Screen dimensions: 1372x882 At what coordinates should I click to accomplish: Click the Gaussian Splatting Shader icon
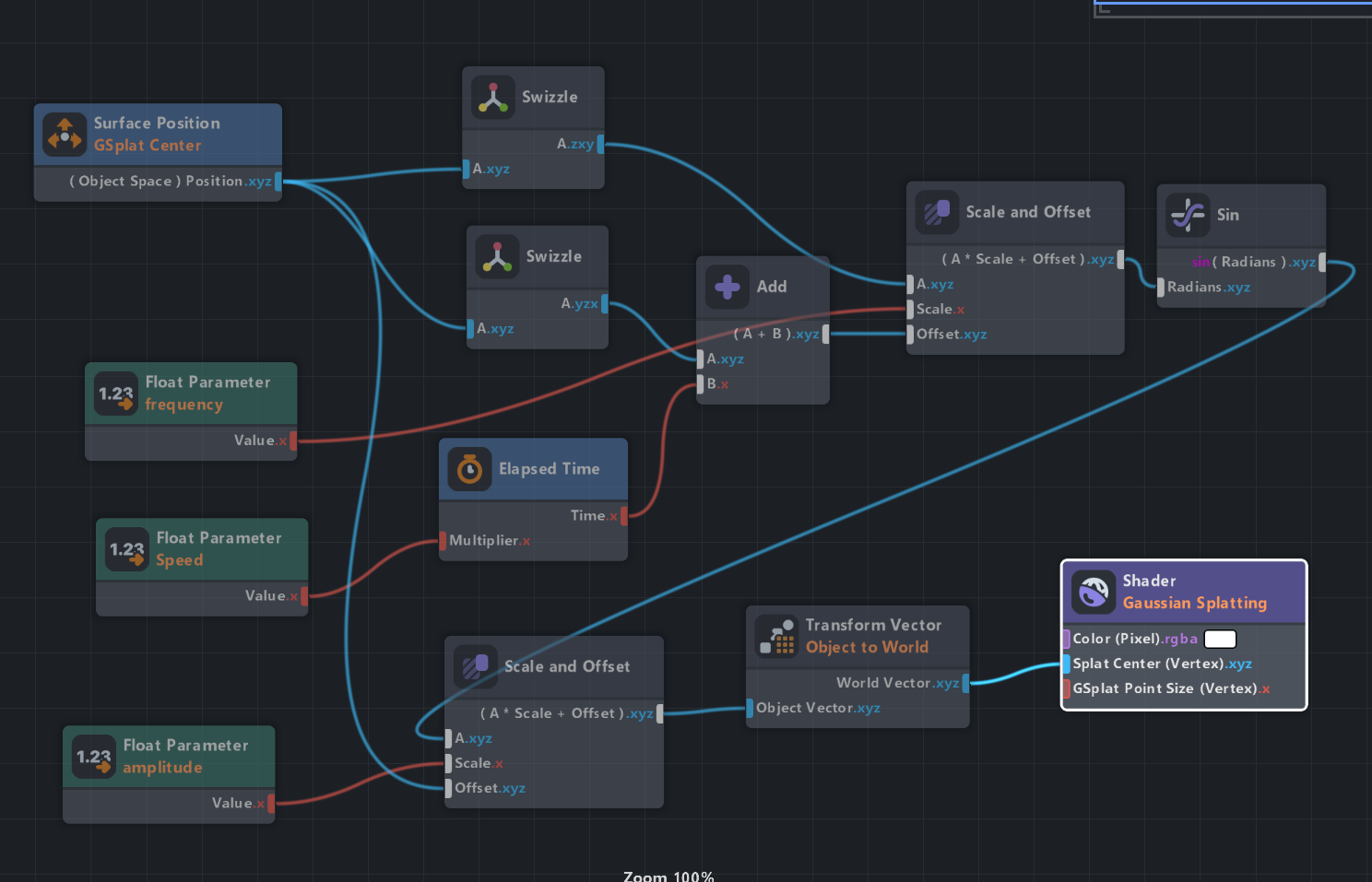click(1094, 592)
